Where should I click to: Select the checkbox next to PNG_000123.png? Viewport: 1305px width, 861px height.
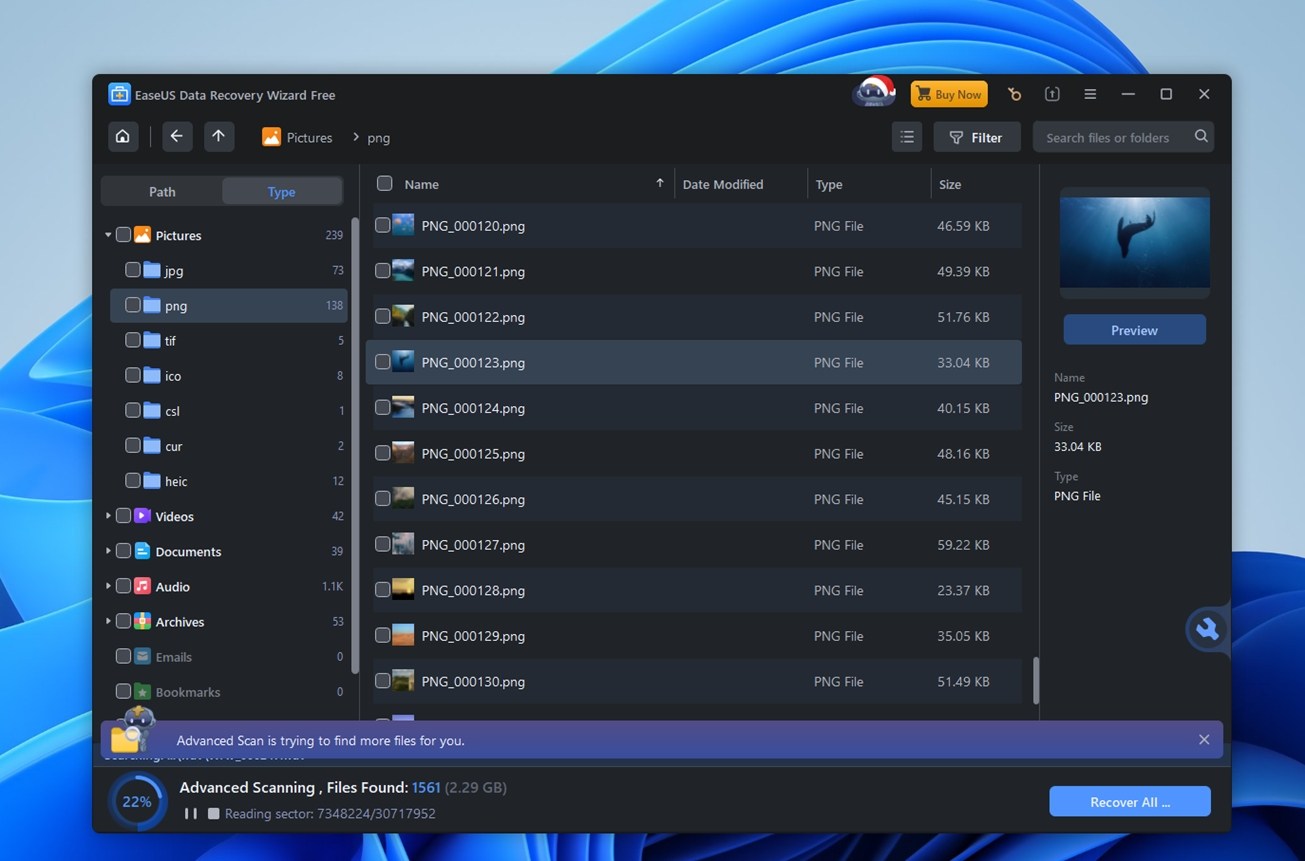tap(382, 362)
